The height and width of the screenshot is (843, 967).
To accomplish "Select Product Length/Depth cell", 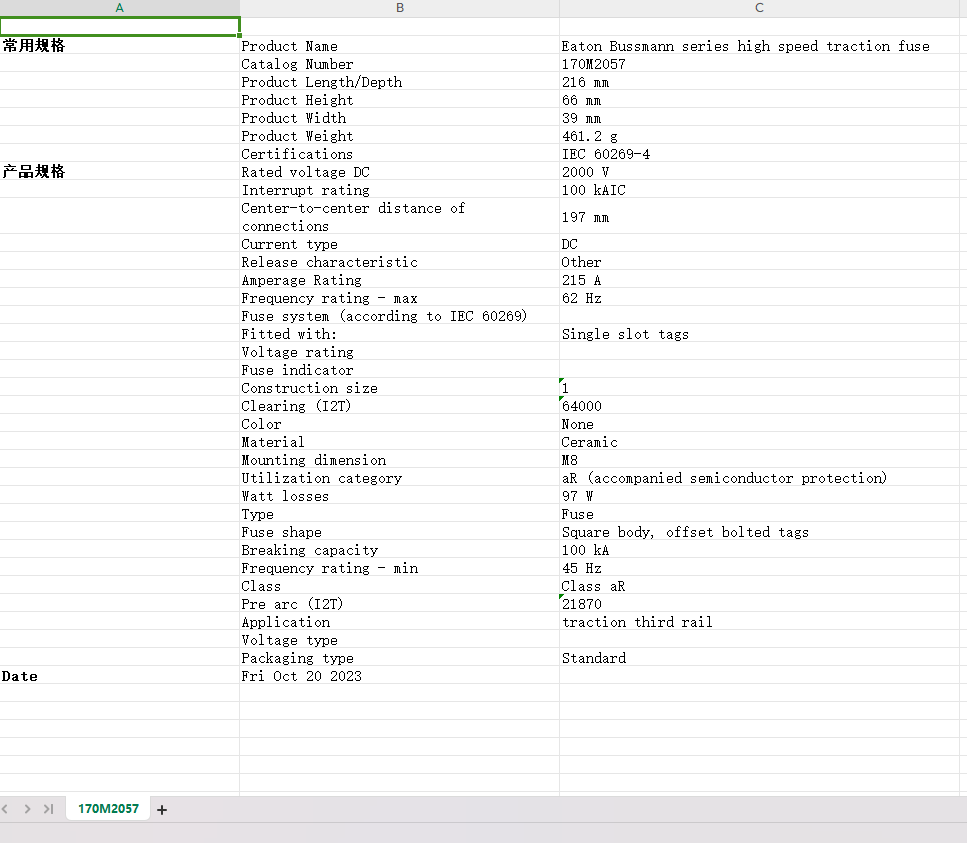I will pyautogui.click(x=400, y=82).
